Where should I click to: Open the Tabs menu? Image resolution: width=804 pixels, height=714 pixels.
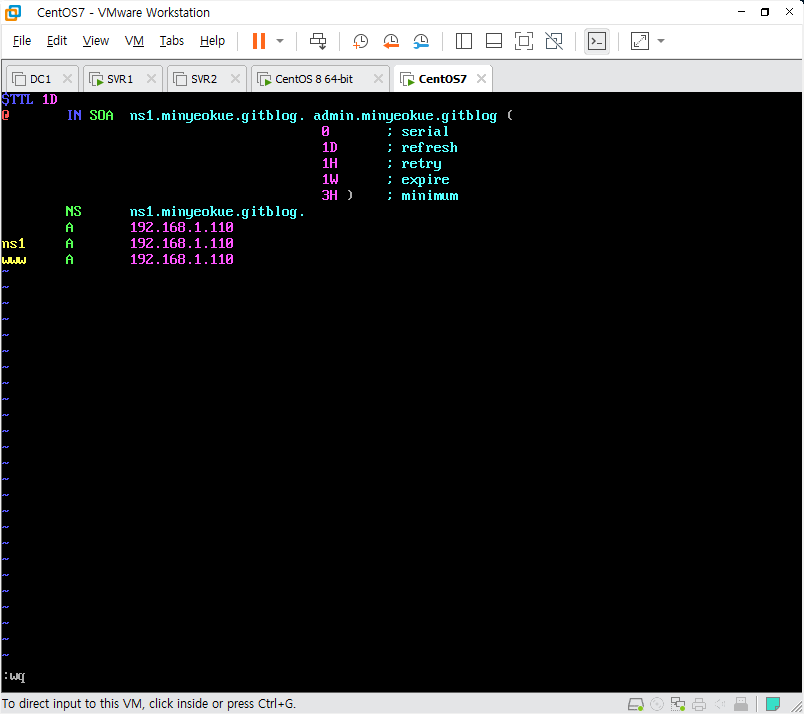pos(171,41)
